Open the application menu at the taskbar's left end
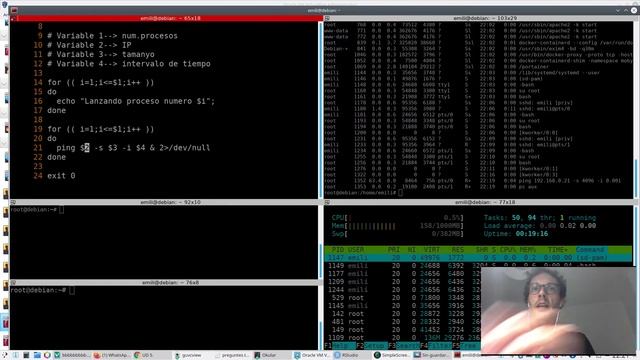 (4, 355)
